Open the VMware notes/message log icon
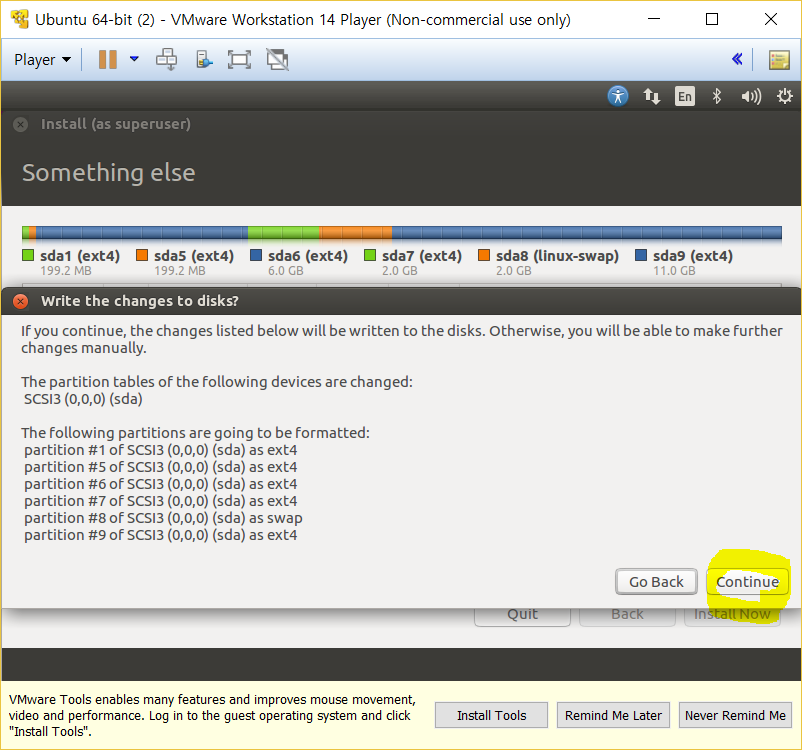This screenshot has width=802, height=750. (779, 60)
